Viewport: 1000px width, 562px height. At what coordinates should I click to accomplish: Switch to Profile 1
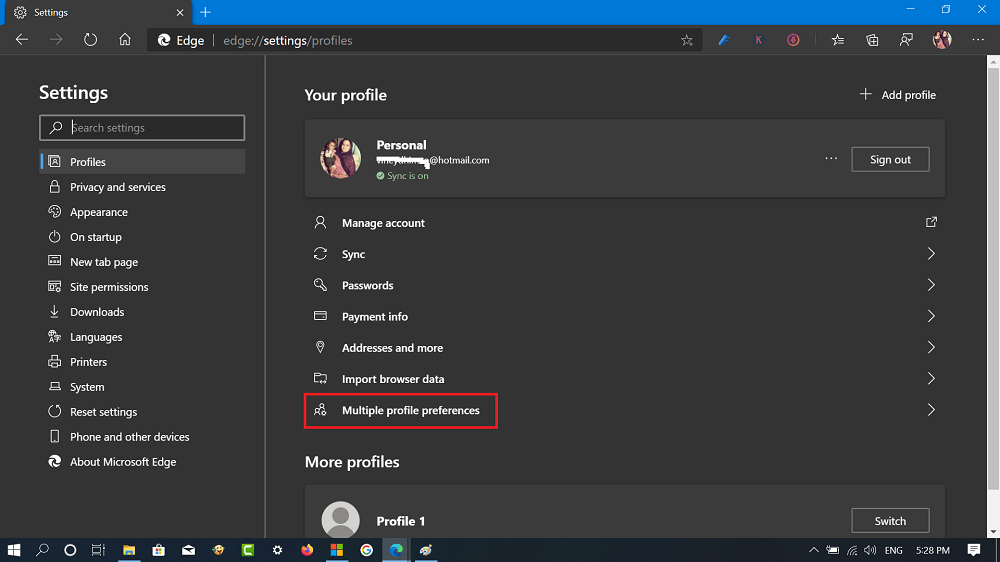click(890, 521)
